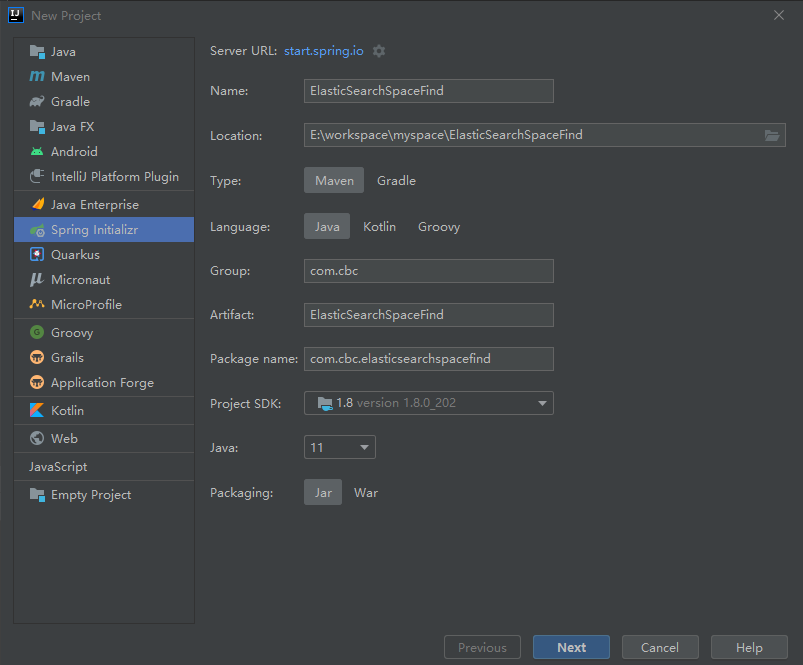Click the Micronaut mu icon
The image size is (803, 665).
37,280
